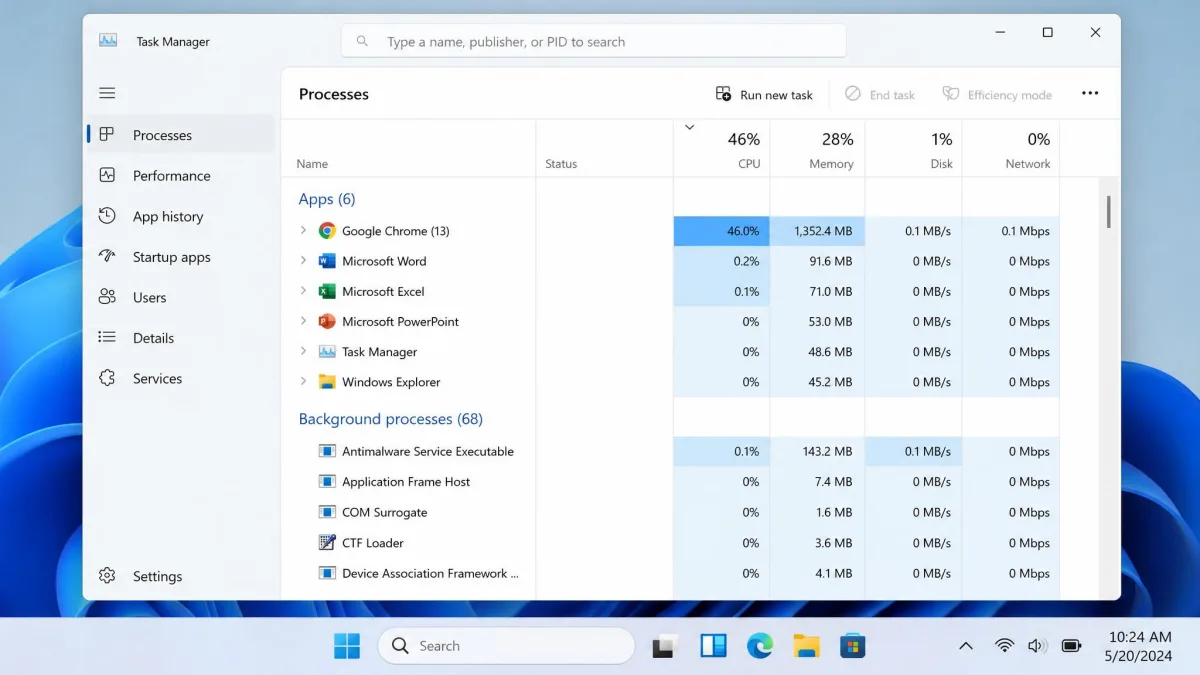Open the More options ellipsis menu

(1090, 94)
